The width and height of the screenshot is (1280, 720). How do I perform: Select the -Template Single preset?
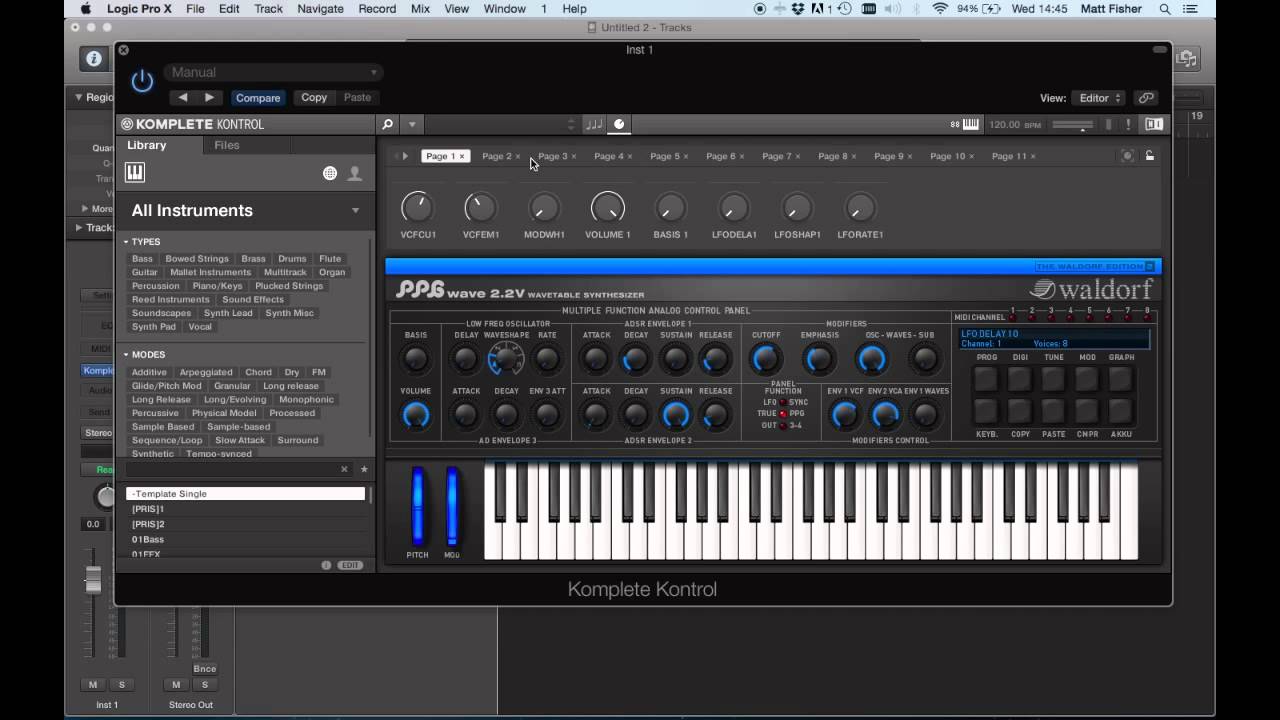(245, 494)
